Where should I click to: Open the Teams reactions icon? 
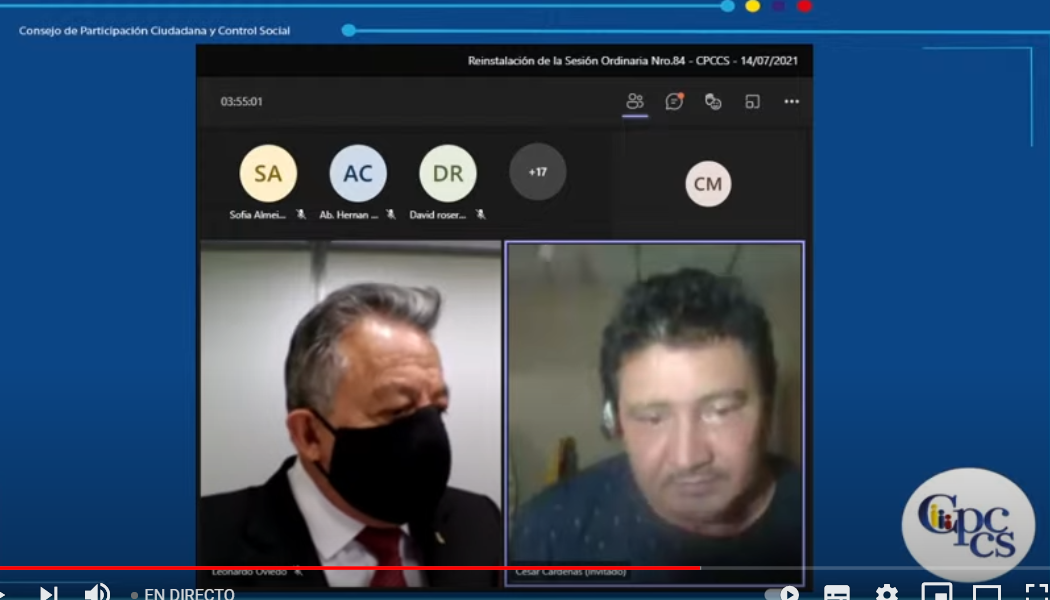pos(713,102)
